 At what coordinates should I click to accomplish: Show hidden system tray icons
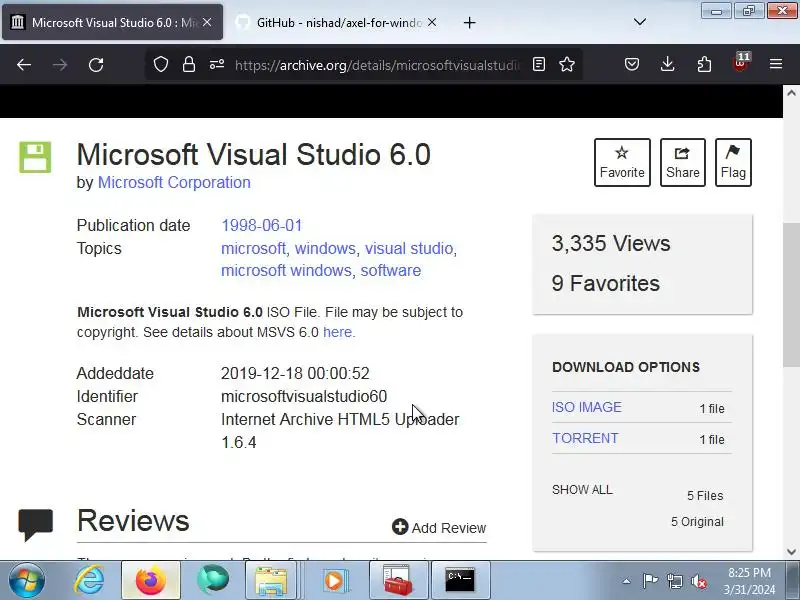click(x=627, y=581)
